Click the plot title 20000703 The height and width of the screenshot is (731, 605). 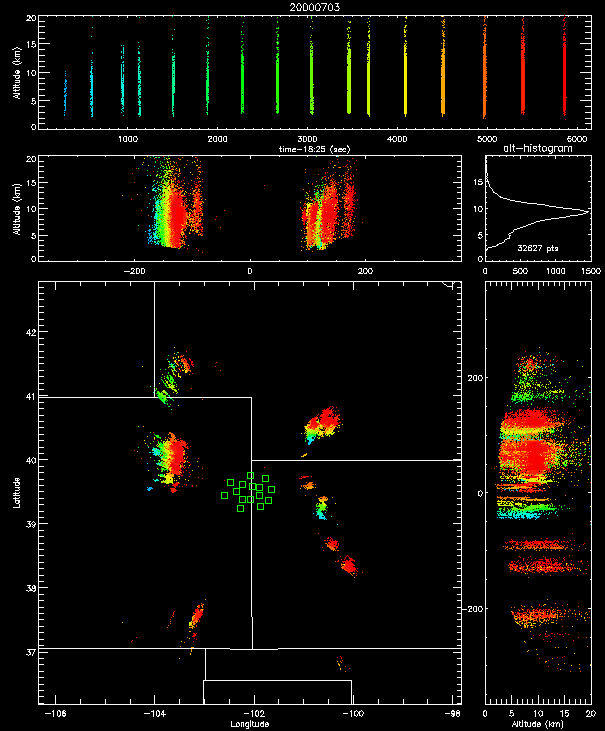[315, 7]
